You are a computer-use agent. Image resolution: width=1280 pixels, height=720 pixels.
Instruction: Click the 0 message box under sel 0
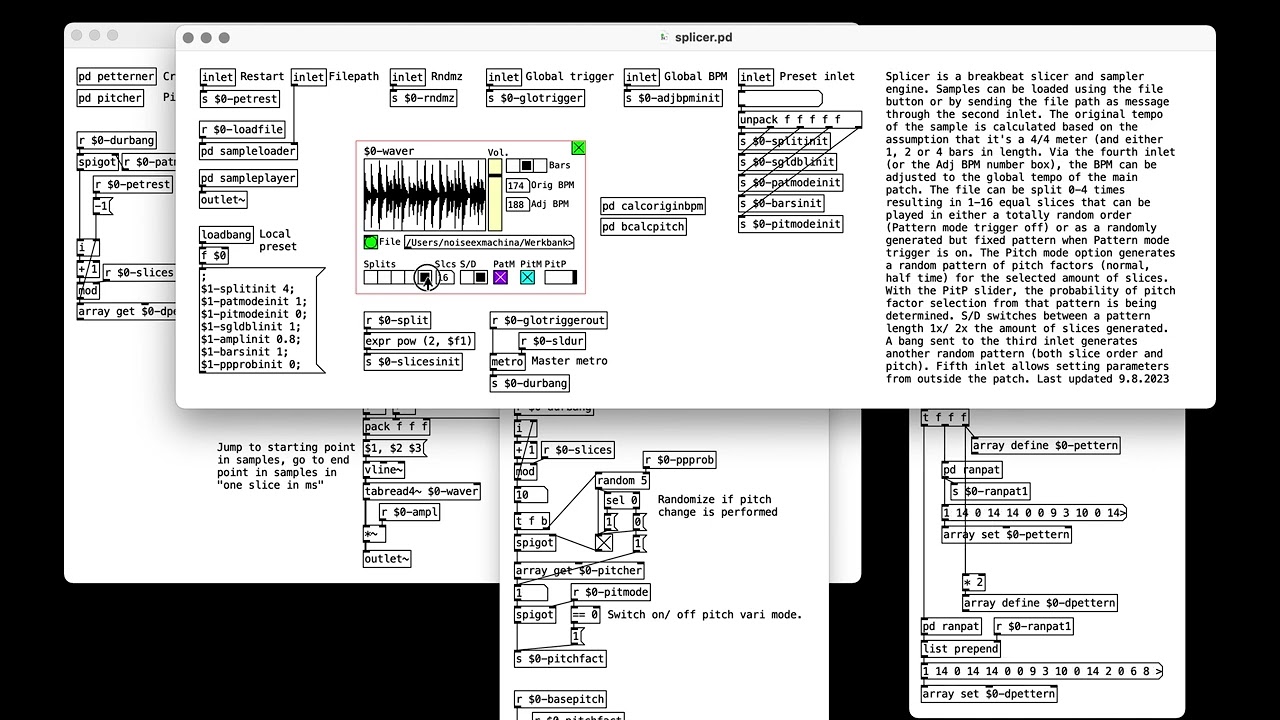point(640,522)
